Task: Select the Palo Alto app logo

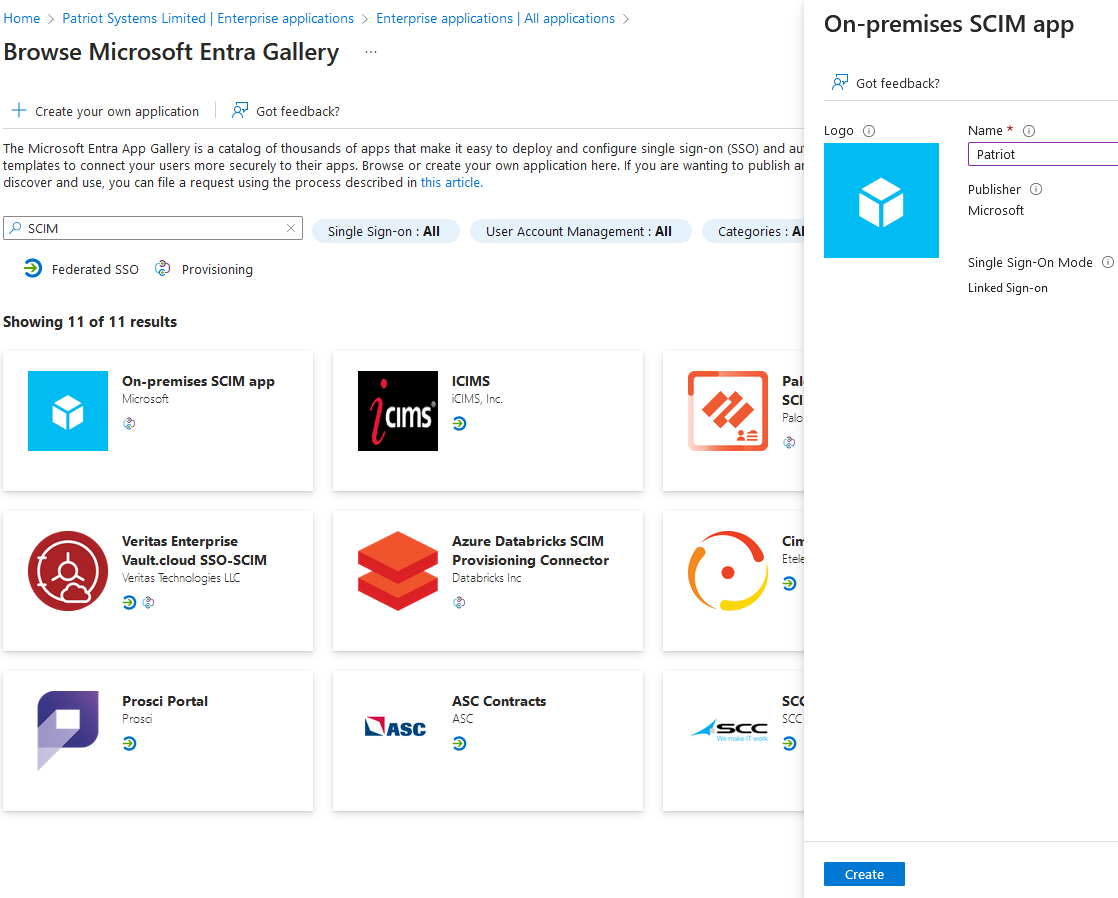Action: click(728, 411)
